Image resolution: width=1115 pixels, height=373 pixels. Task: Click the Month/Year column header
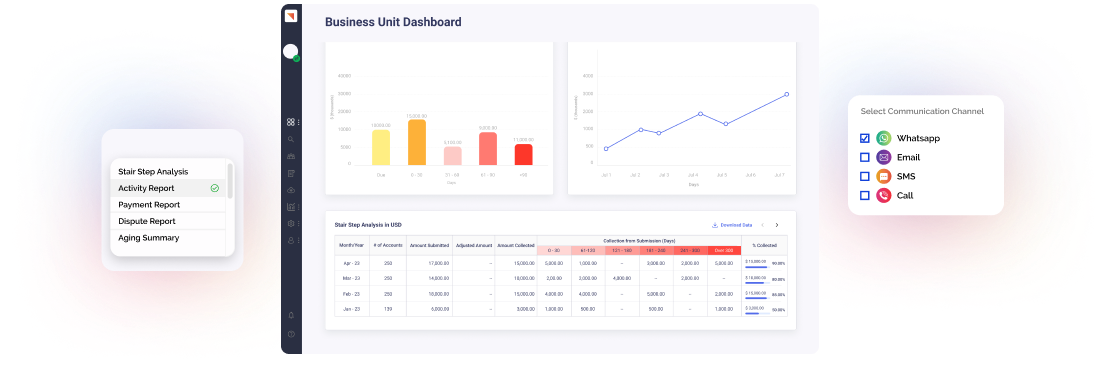coord(352,245)
